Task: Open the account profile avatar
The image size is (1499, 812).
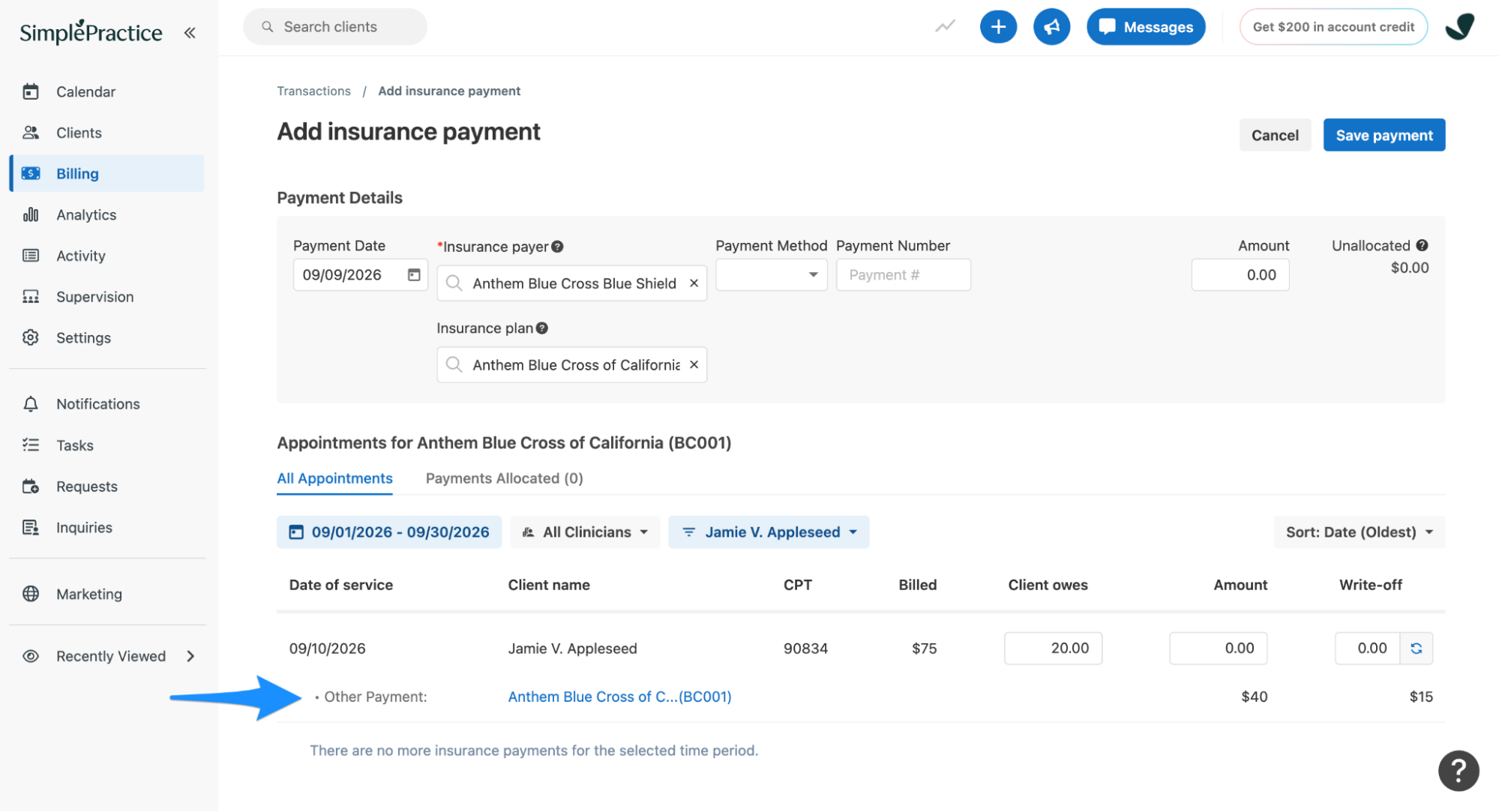Action: (1460, 27)
